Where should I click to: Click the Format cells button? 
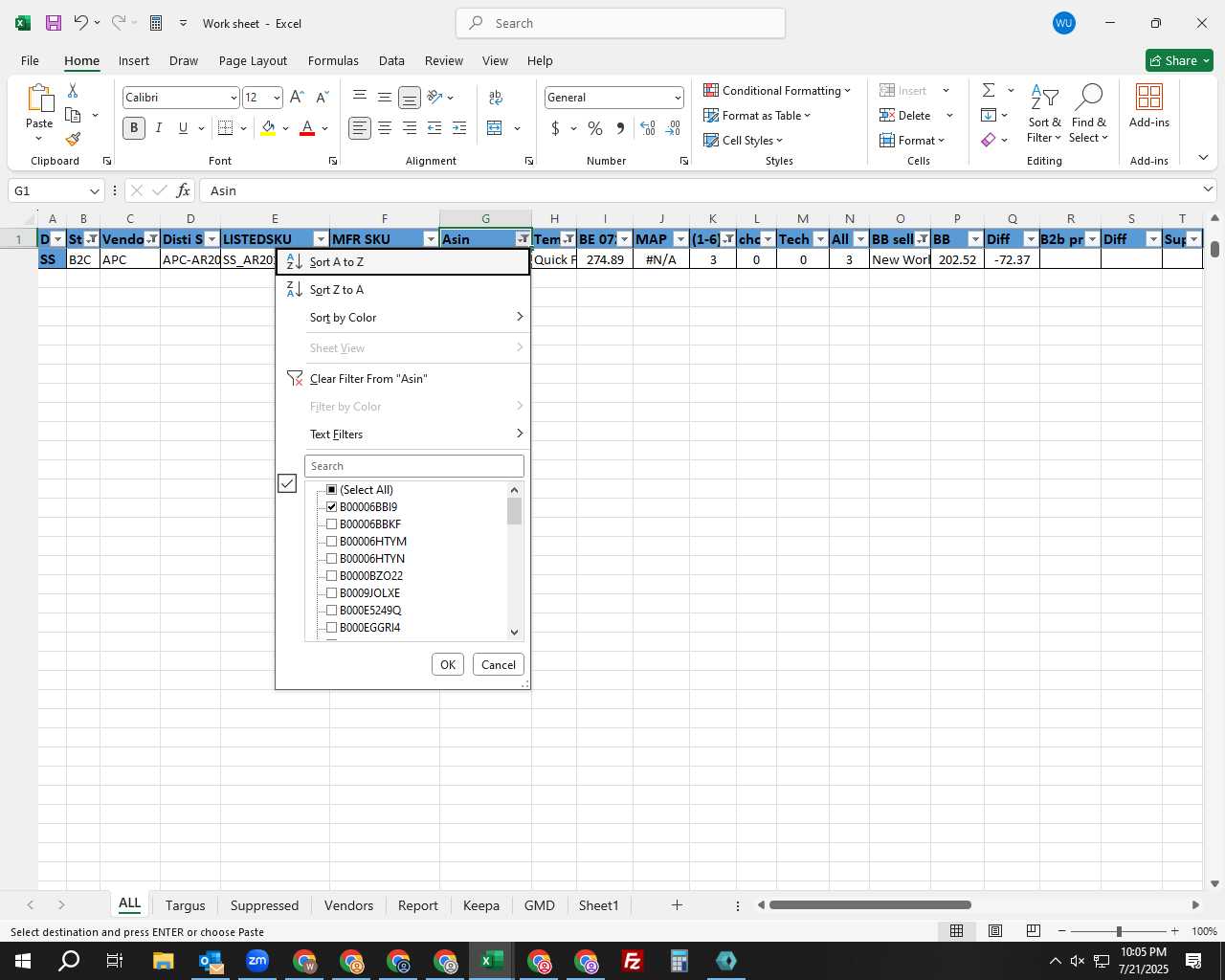coord(912,141)
